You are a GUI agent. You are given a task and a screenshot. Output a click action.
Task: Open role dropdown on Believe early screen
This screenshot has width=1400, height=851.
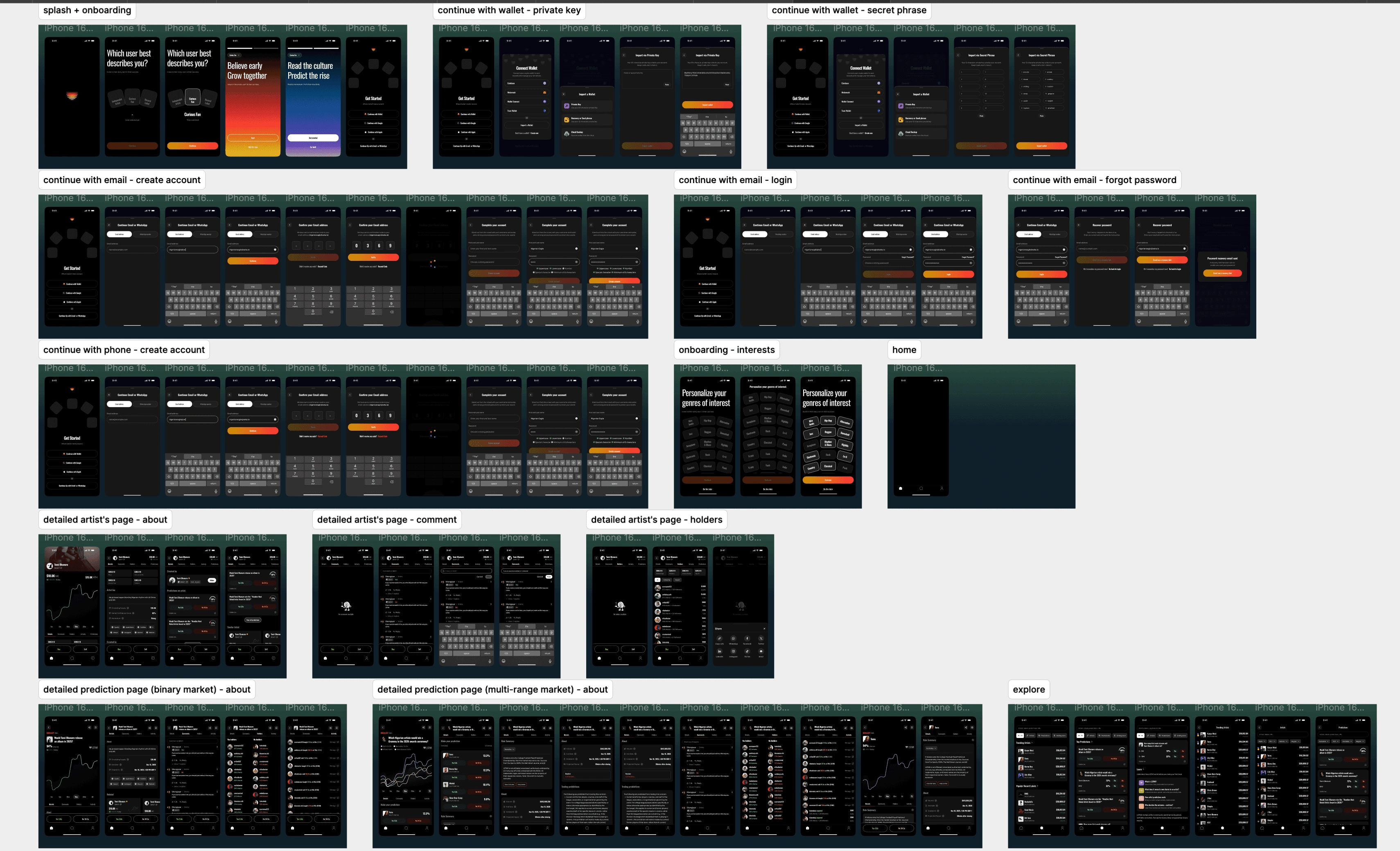tap(235, 55)
